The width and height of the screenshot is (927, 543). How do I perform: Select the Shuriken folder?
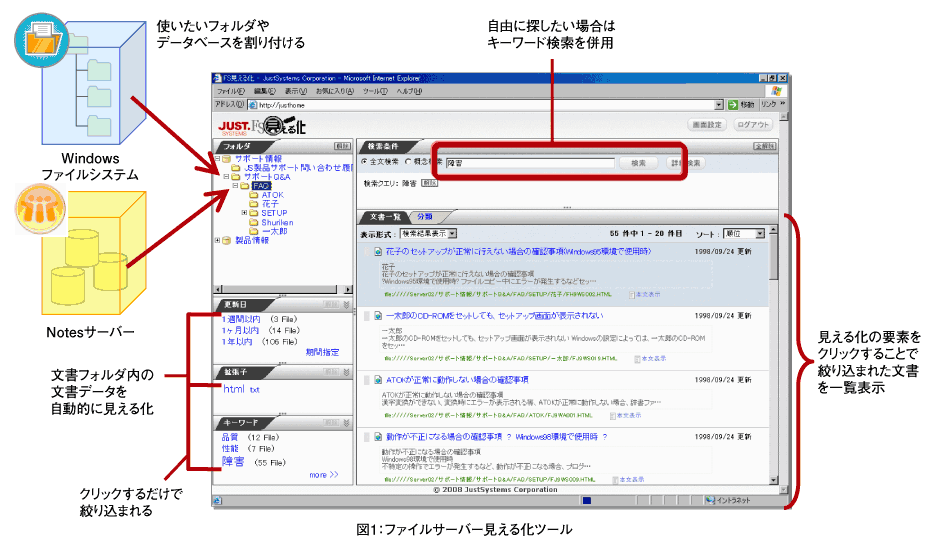pos(277,222)
